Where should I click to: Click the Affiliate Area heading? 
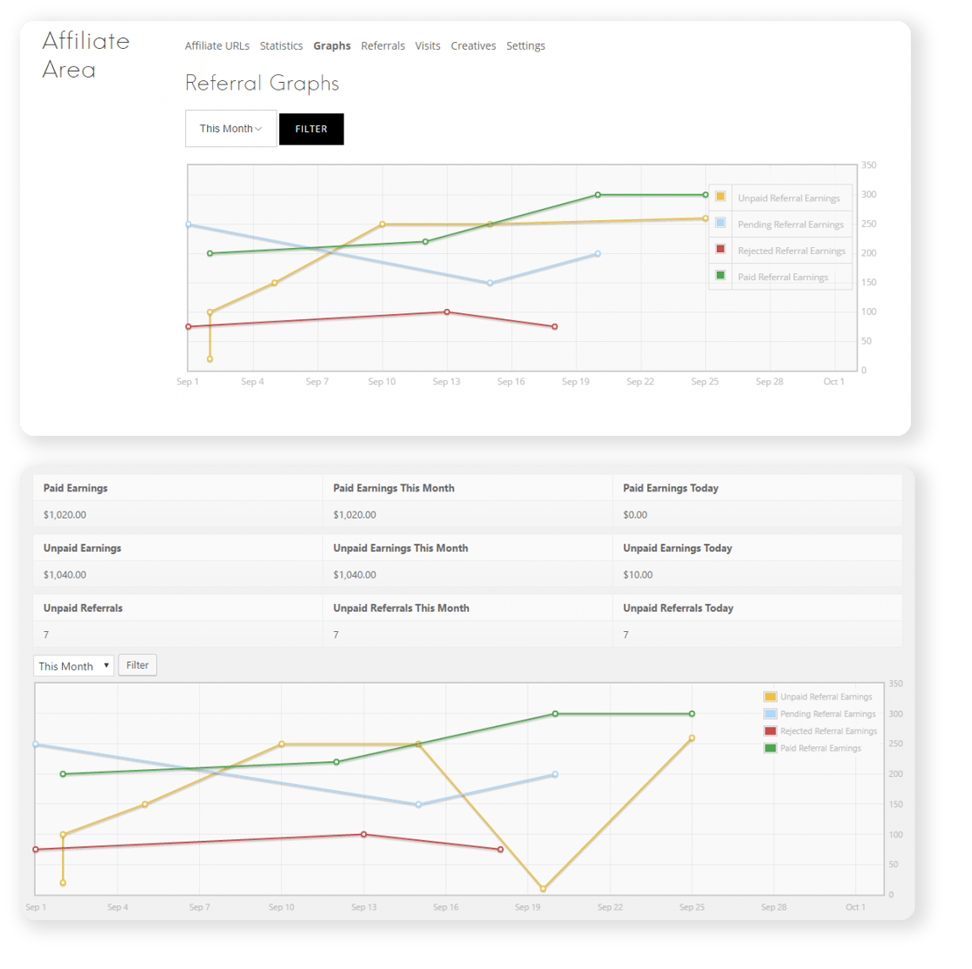pyautogui.click(x=86, y=55)
